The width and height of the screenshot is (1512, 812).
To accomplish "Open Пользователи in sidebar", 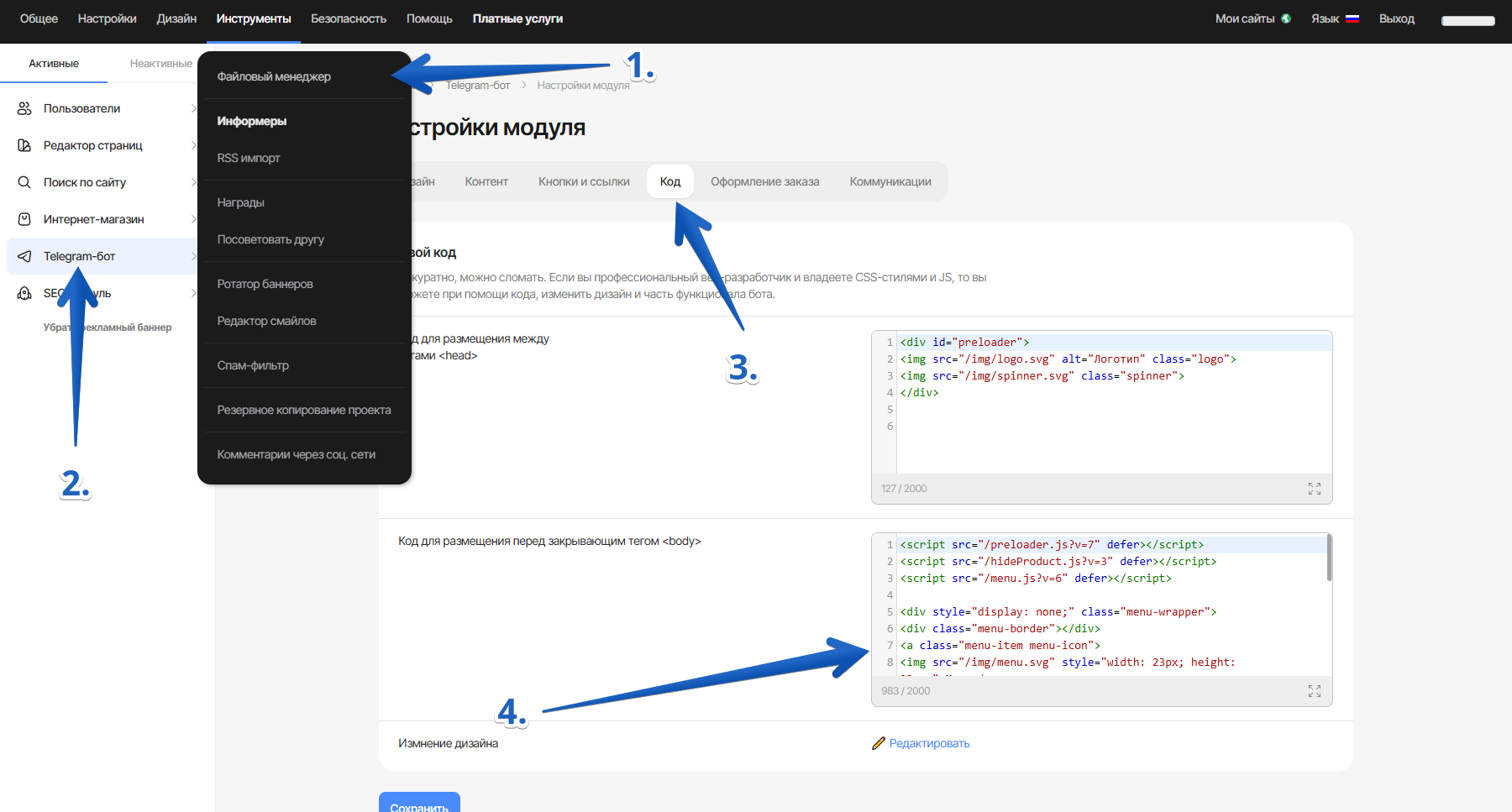I will click(81, 108).
